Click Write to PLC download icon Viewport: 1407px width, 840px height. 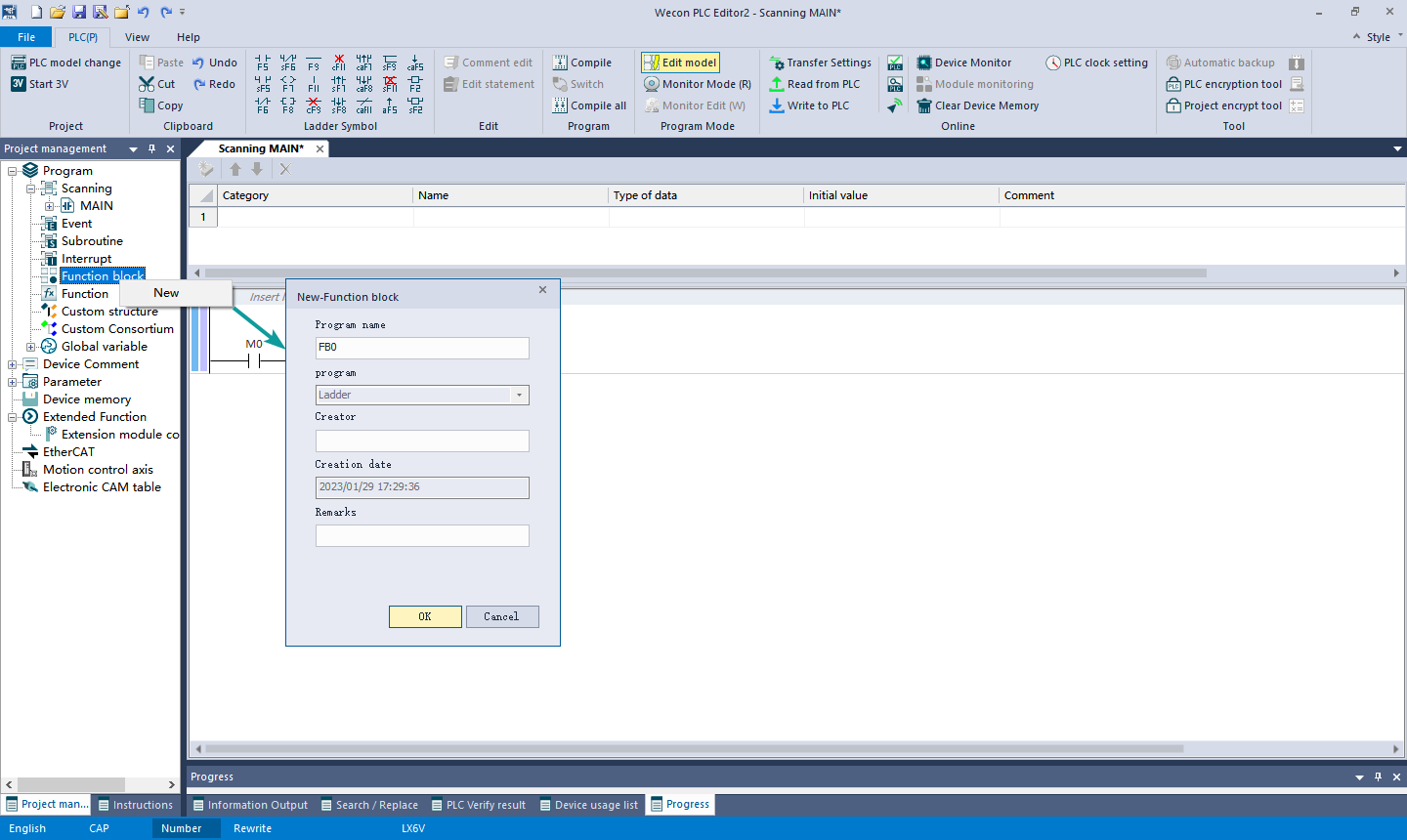(x=777, y=105)
